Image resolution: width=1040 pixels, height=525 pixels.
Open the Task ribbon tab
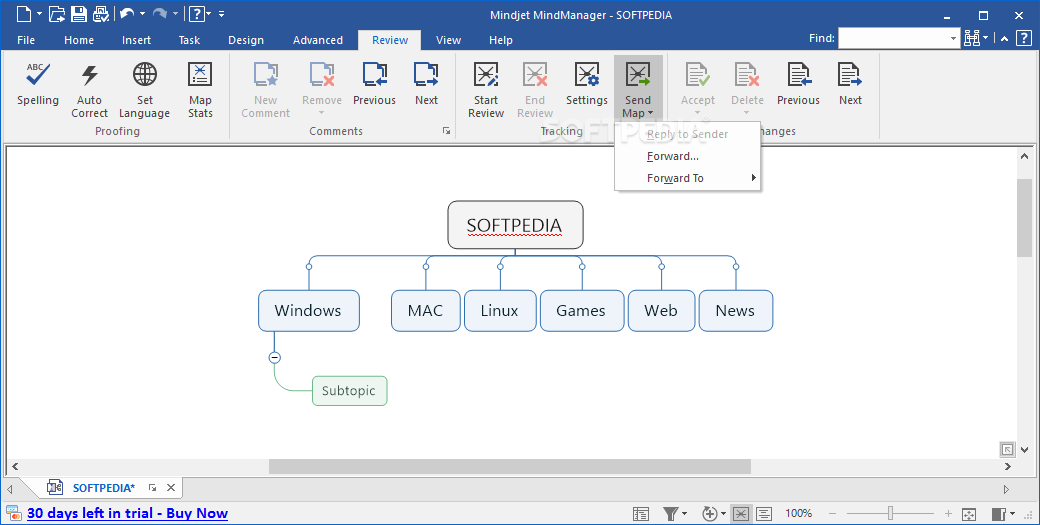(189, 40)
